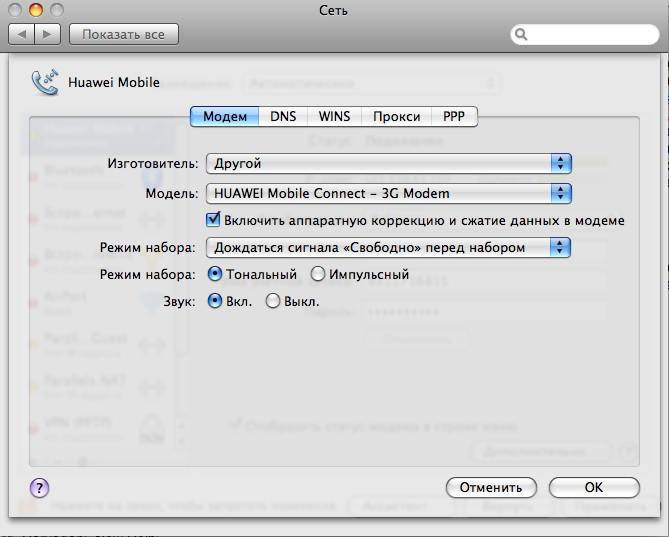Click the Huawei Mobile phone icon

tap(45, 82)
